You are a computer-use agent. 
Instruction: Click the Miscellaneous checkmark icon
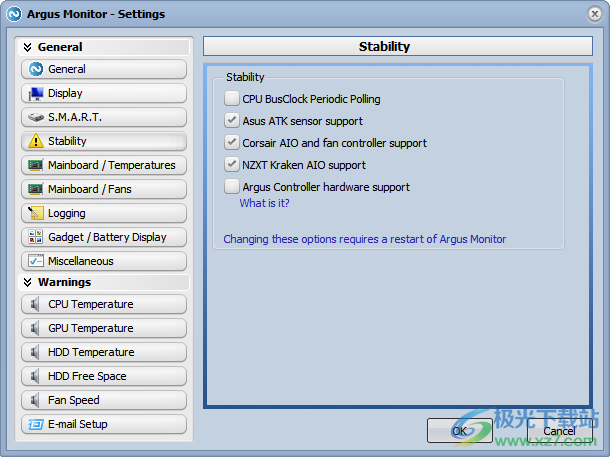click(x=36, y=261)
